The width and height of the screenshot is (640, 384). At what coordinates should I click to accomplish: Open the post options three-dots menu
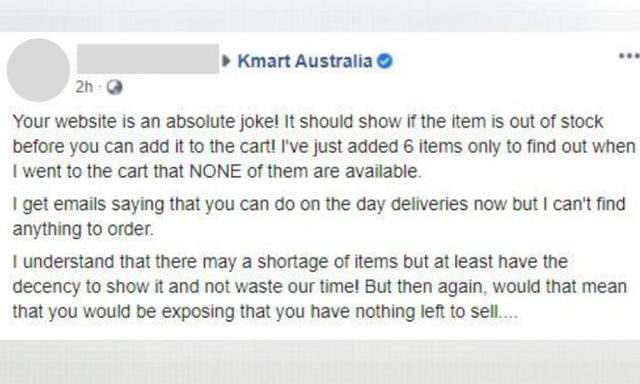[629, 55]
